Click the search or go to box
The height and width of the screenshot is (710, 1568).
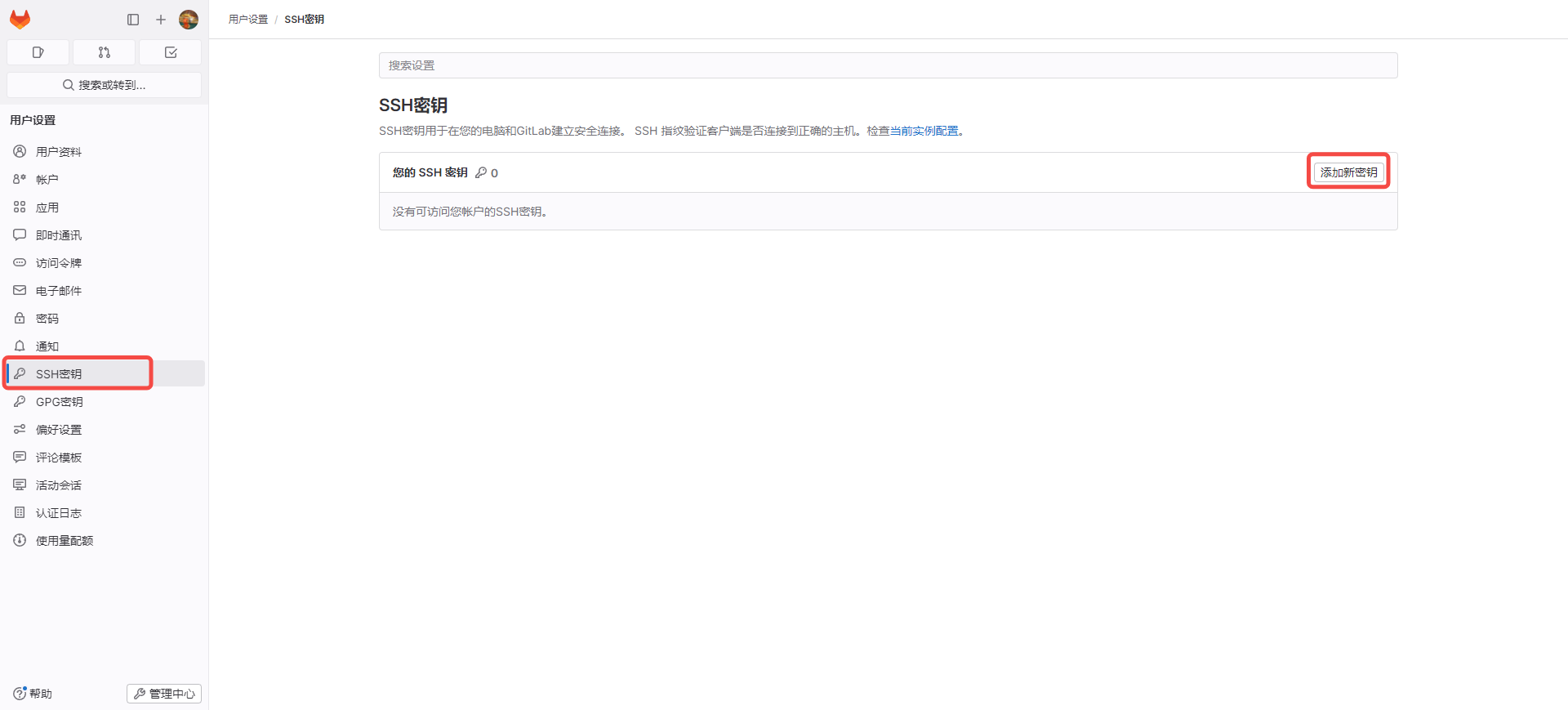(x=105, y=85)
